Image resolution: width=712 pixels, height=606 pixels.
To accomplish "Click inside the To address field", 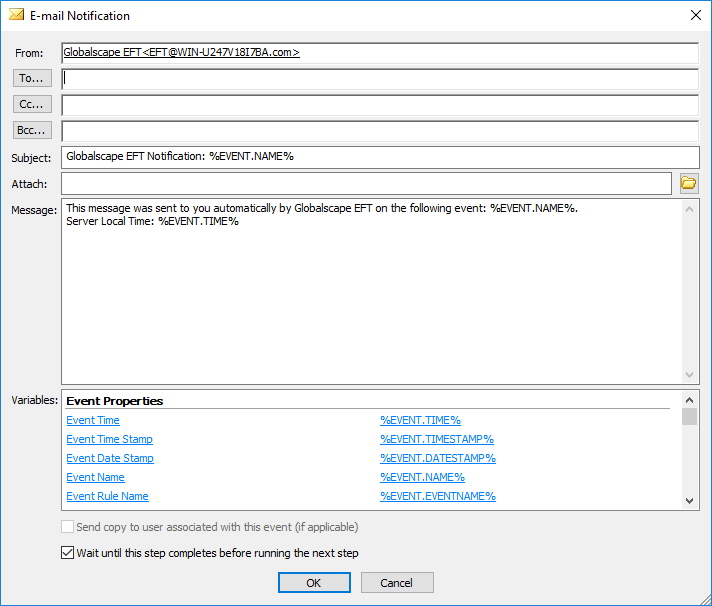I will click(x=380, y=79).
